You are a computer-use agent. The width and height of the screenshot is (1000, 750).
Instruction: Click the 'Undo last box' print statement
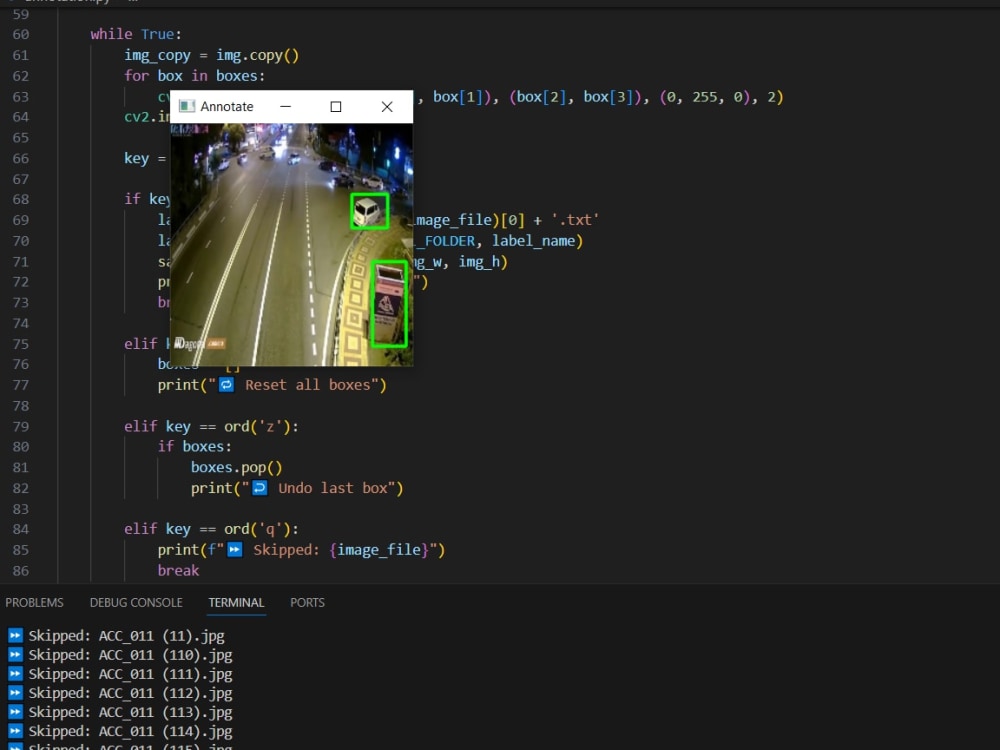click(297, 489)
